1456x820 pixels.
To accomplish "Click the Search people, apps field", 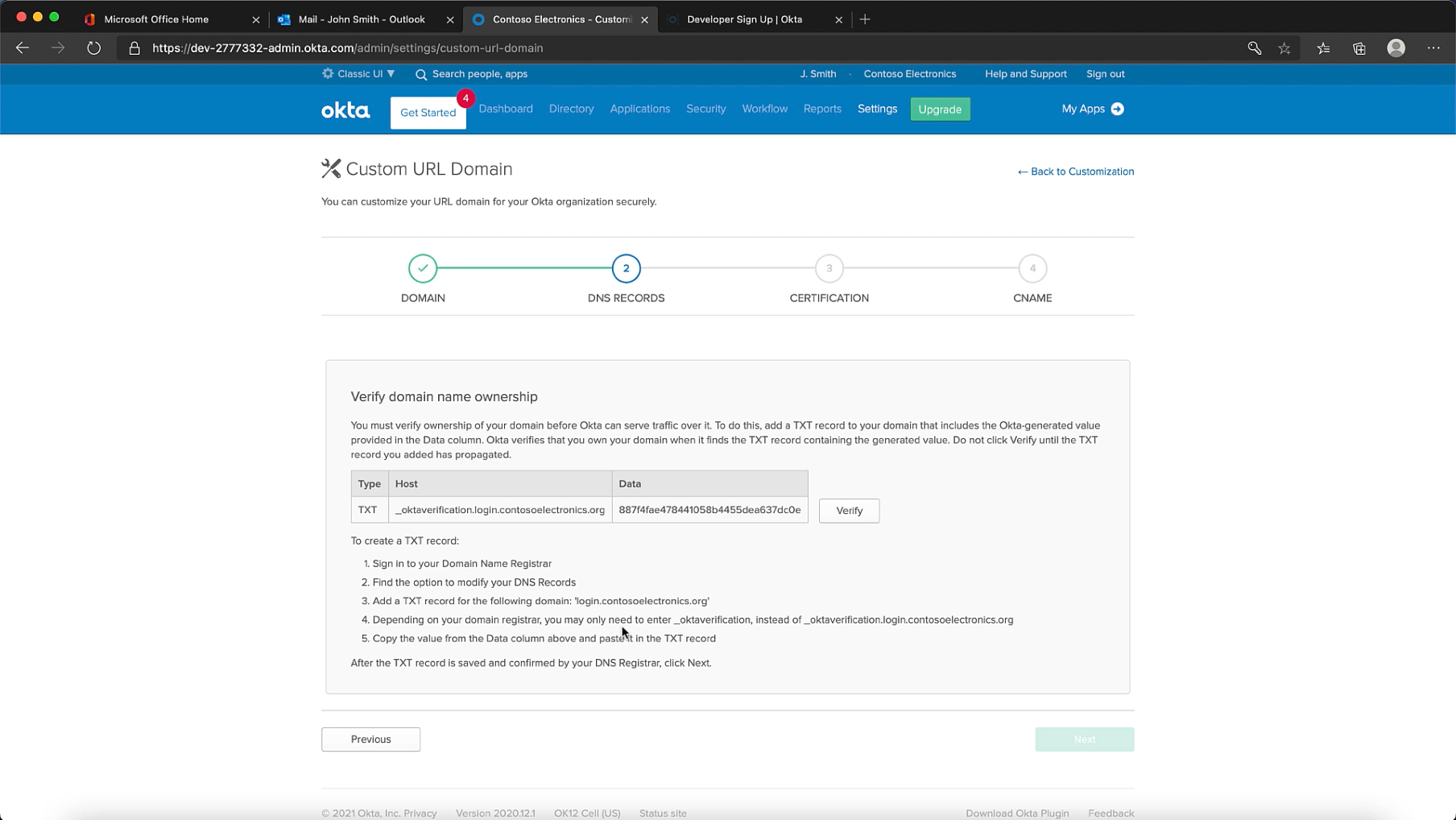I will [x=479, y=74].
